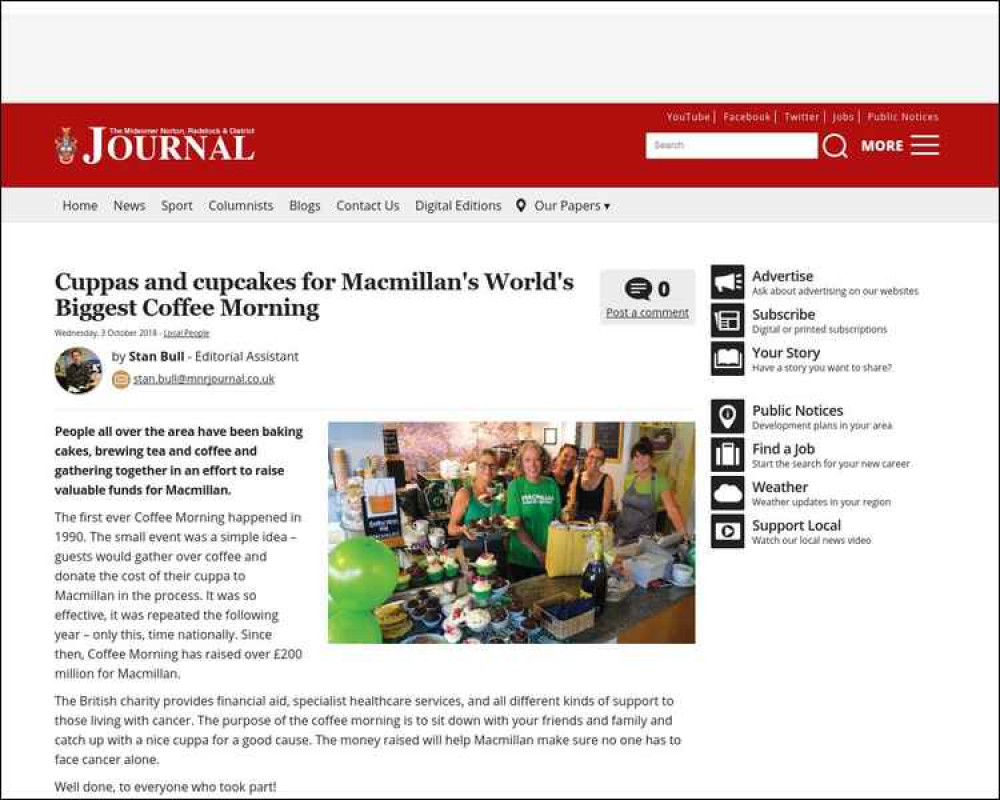
Task: Go to the Home menu item
Action: point(80,206)
